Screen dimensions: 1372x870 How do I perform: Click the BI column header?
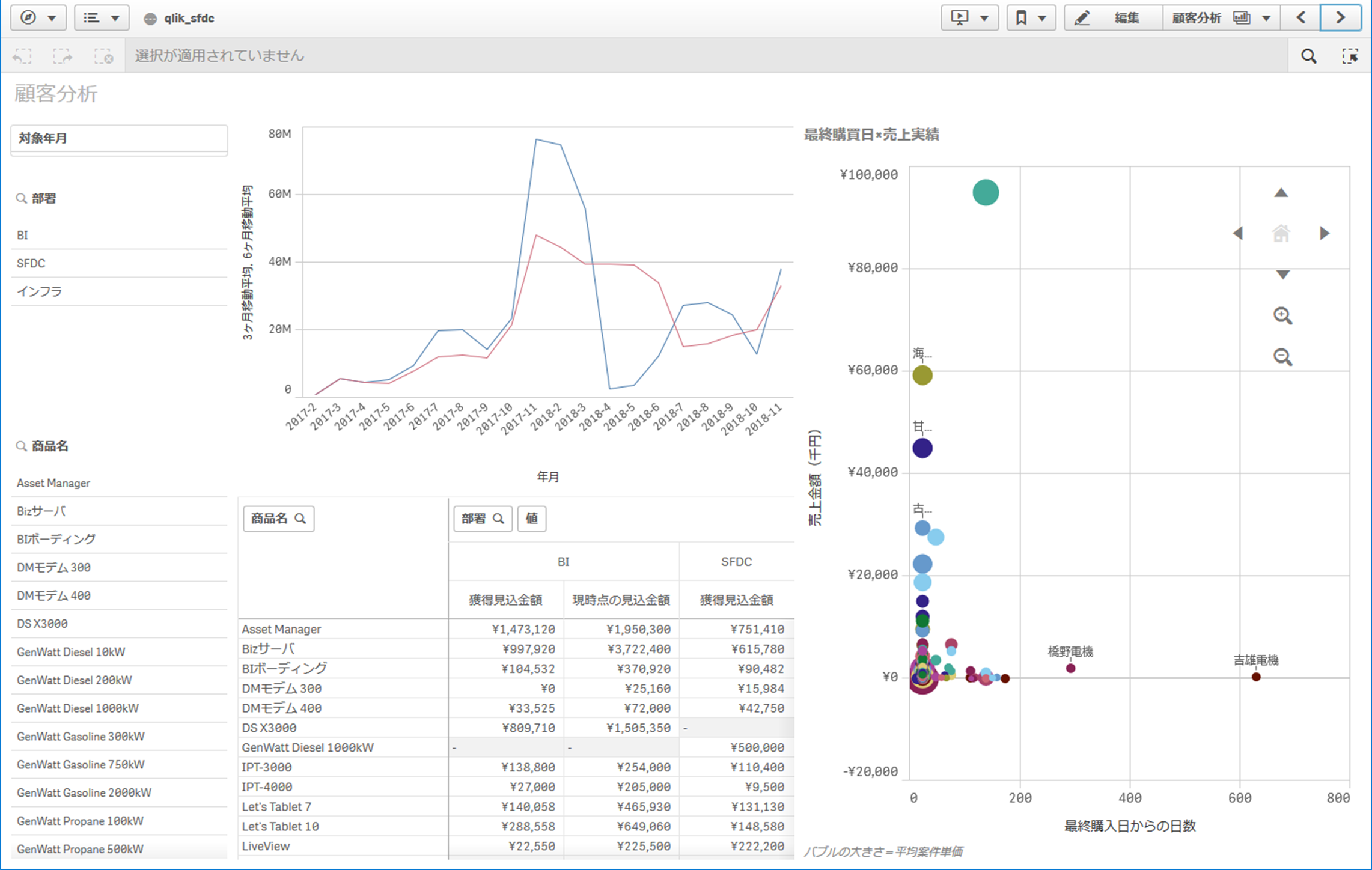(x=564, y=562)
